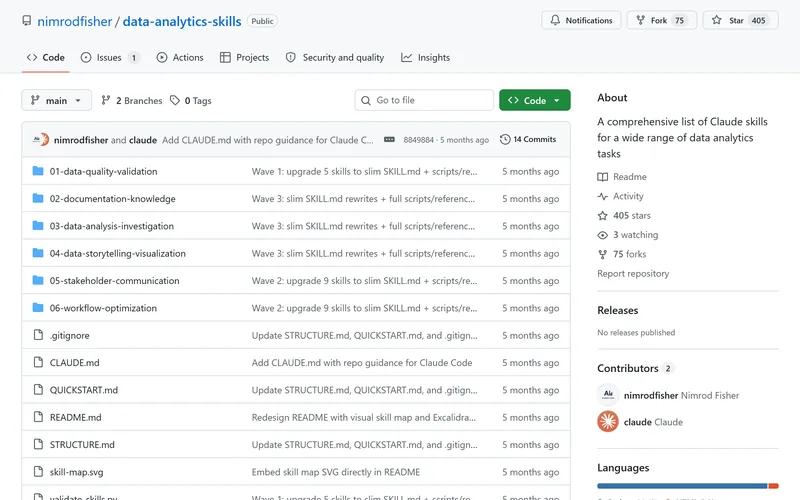
Task: Click the Fork 75 count
Action: (679, 20)
